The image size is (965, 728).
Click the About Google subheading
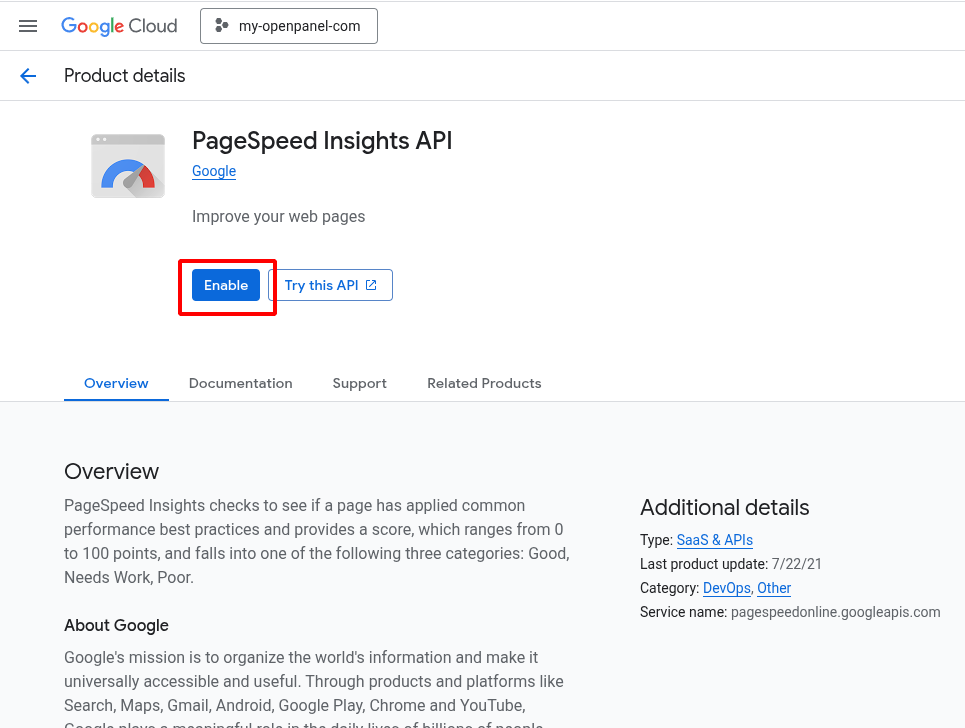tap(116, 625)
